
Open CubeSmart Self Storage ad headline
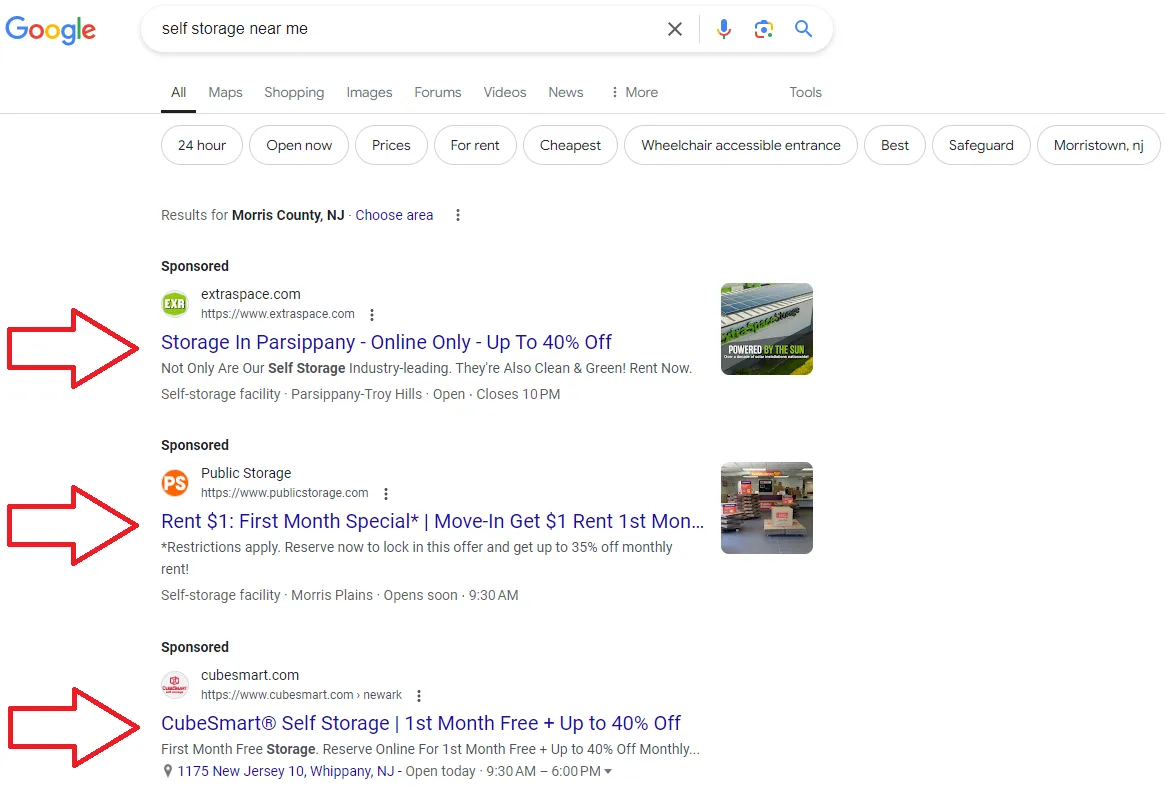click(x=421, y=724)
